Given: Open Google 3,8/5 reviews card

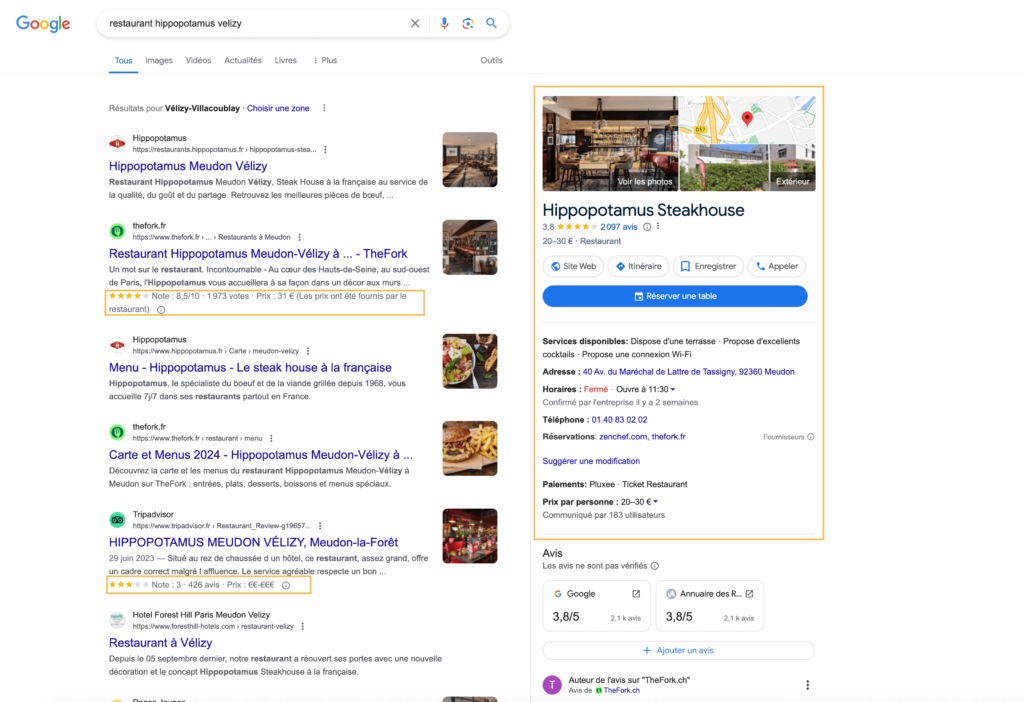Looking at the screenshot, I should 596,605.
